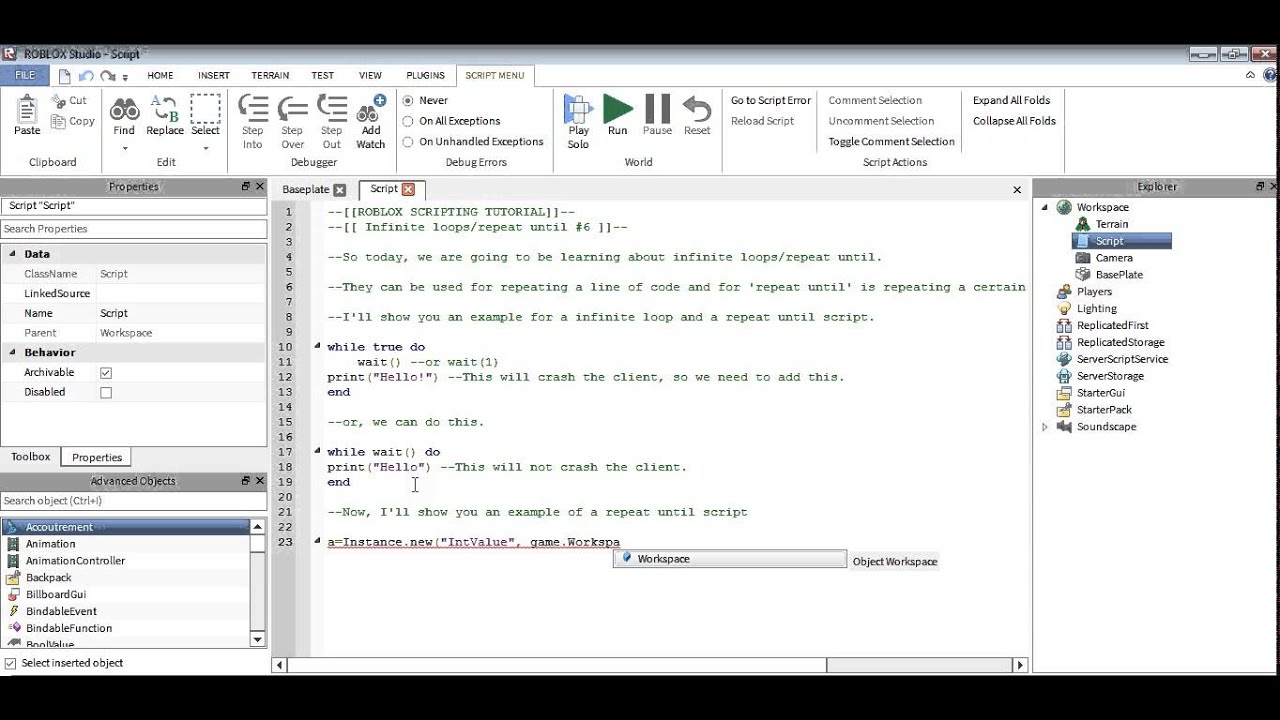This screenshot has height=720, width=1280.
Task: Collapse the Behavior section in Properties
Action: pos(14,352)
